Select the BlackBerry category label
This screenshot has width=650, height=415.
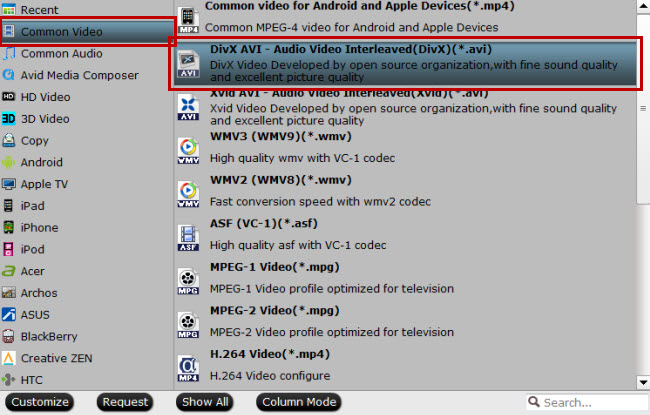tap(49, 337)
